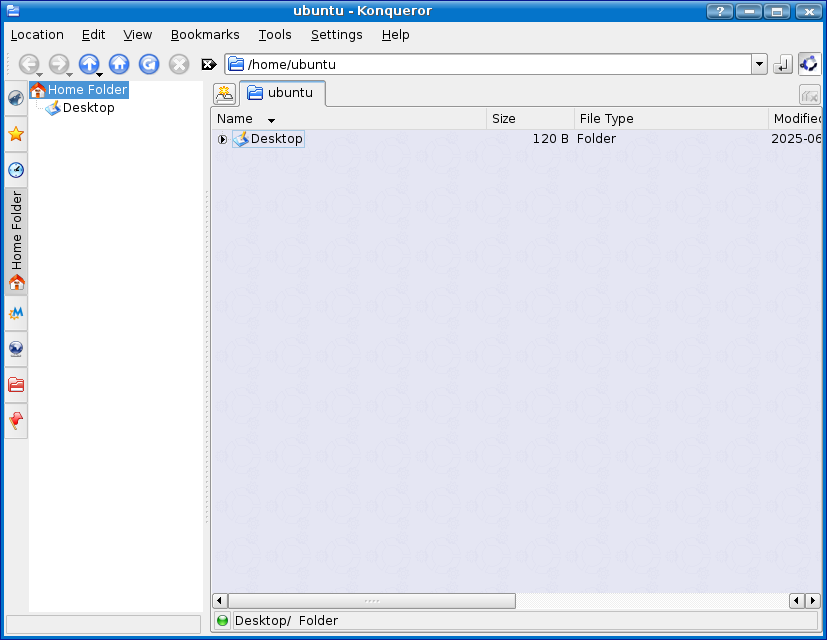Expand the Desktop folder row arrow
The image size is (827, 640).
tap(222, 139)
